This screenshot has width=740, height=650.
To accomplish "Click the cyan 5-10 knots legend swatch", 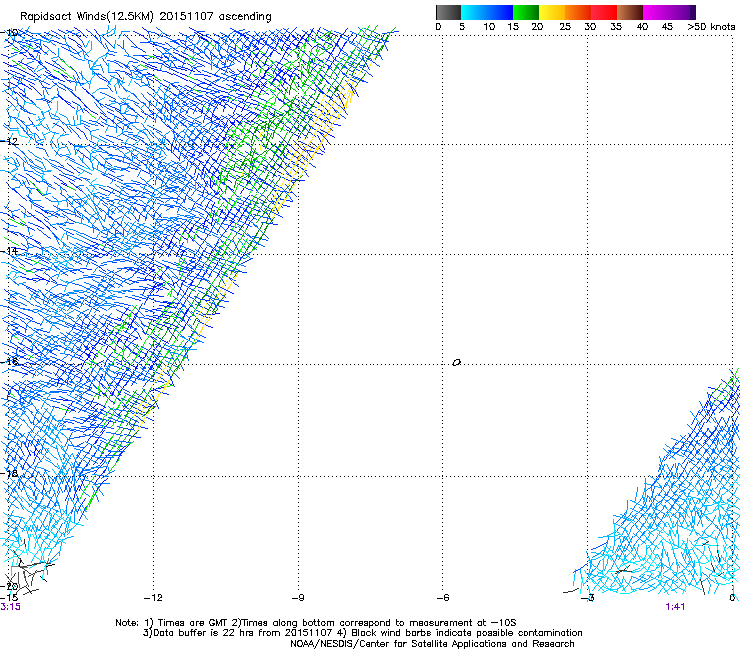I will (474, 12).
